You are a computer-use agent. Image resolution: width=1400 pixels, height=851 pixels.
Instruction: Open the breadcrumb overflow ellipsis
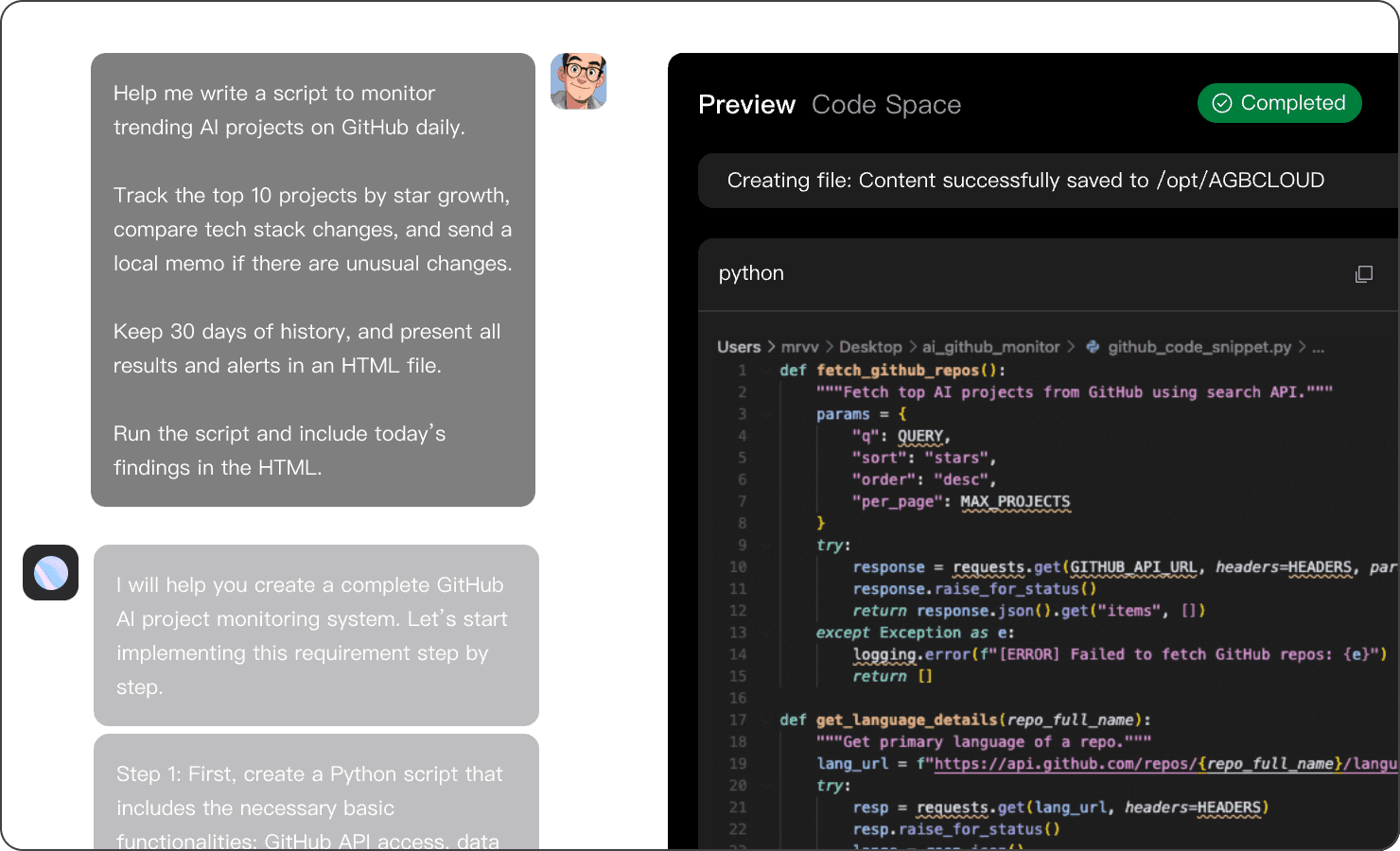click(1319, 347)
